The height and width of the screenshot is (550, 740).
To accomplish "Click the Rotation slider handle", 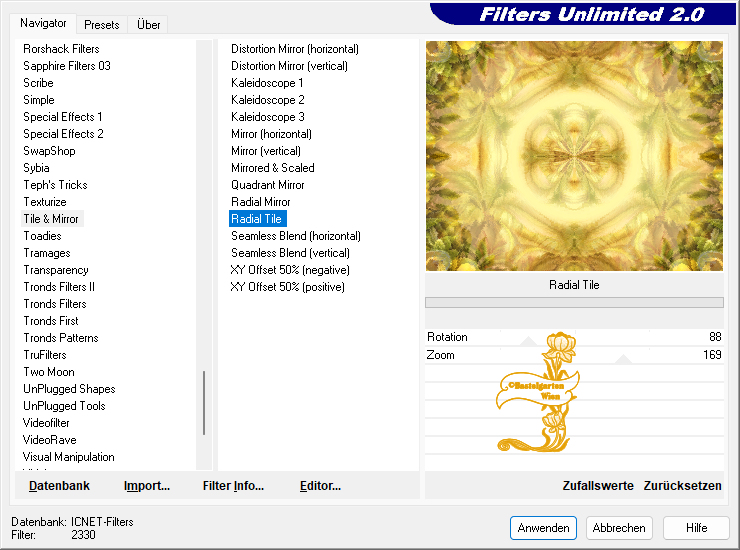I will coord(528,341).
